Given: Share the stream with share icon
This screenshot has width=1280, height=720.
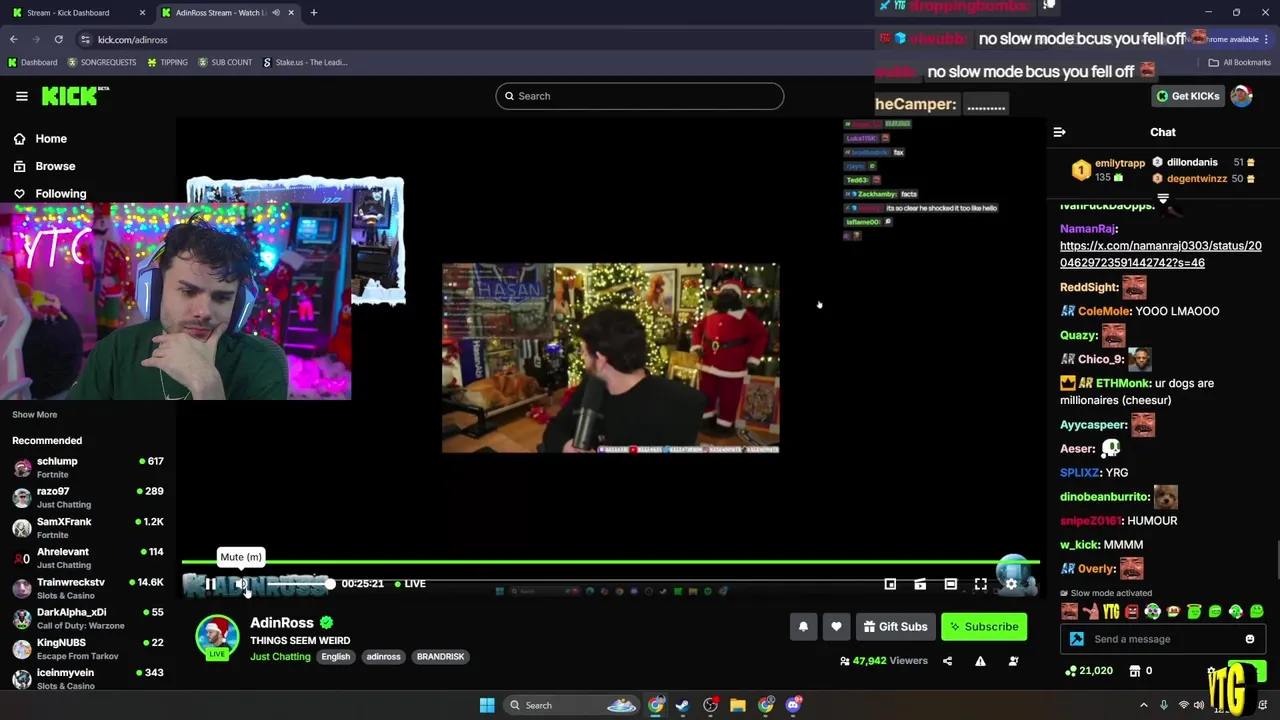Looking at the screenshot, I should pos(947,661).
